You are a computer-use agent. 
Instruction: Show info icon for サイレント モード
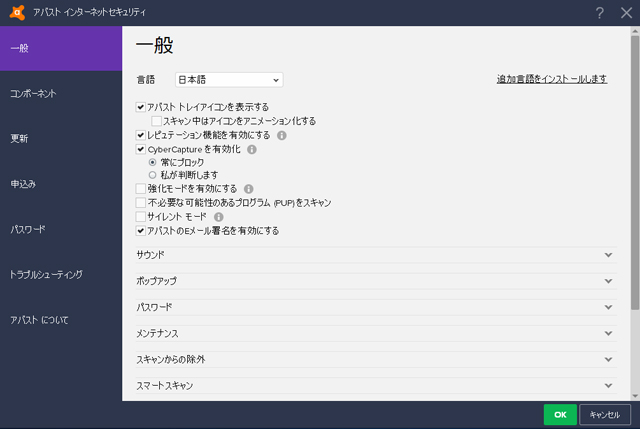point(219,217)
